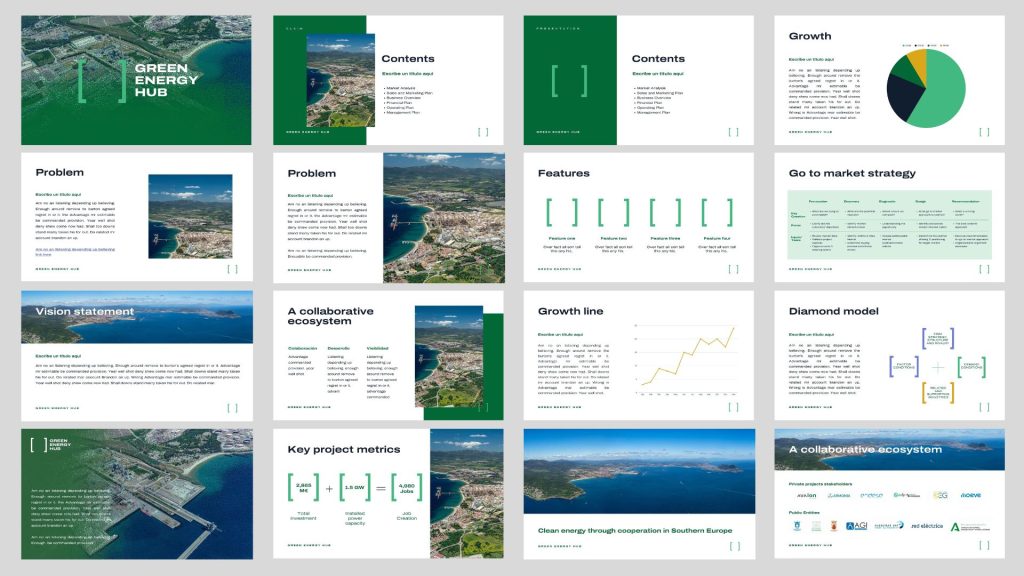Image resolution: width=1024 pixels, height=576 pixels.
Task: Click the AGI logo under Public Entities
Action: (856, 525)
